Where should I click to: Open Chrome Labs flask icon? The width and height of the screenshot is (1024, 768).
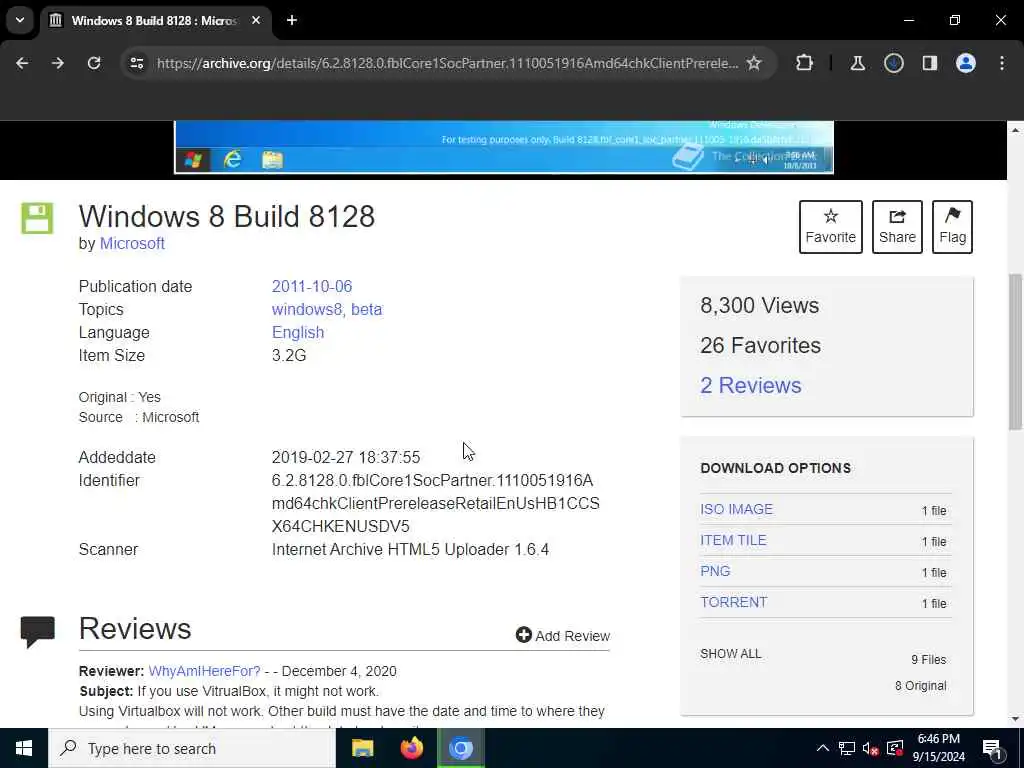(857, 63)
